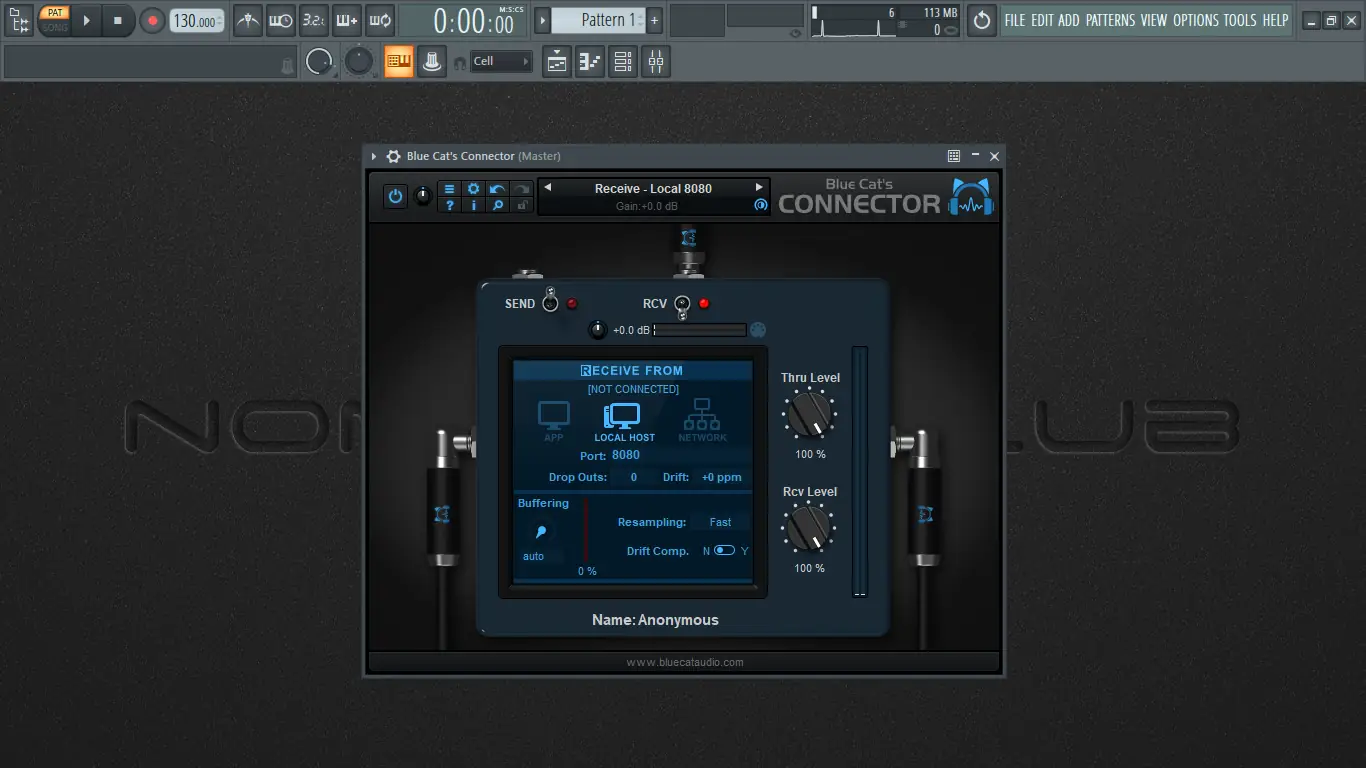Open the Resampling 'Fast' dropdown

[x=720, y=522]
